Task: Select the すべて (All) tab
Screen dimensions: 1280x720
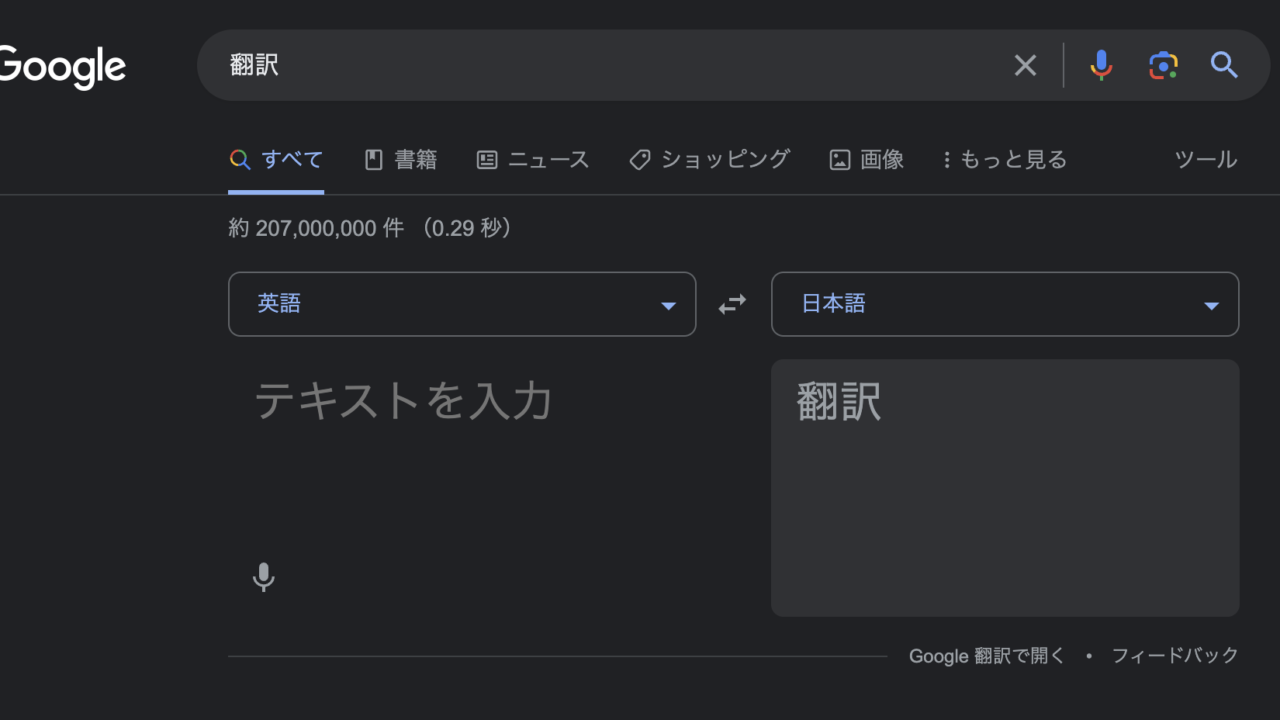Action: click(x=276, y=160)
